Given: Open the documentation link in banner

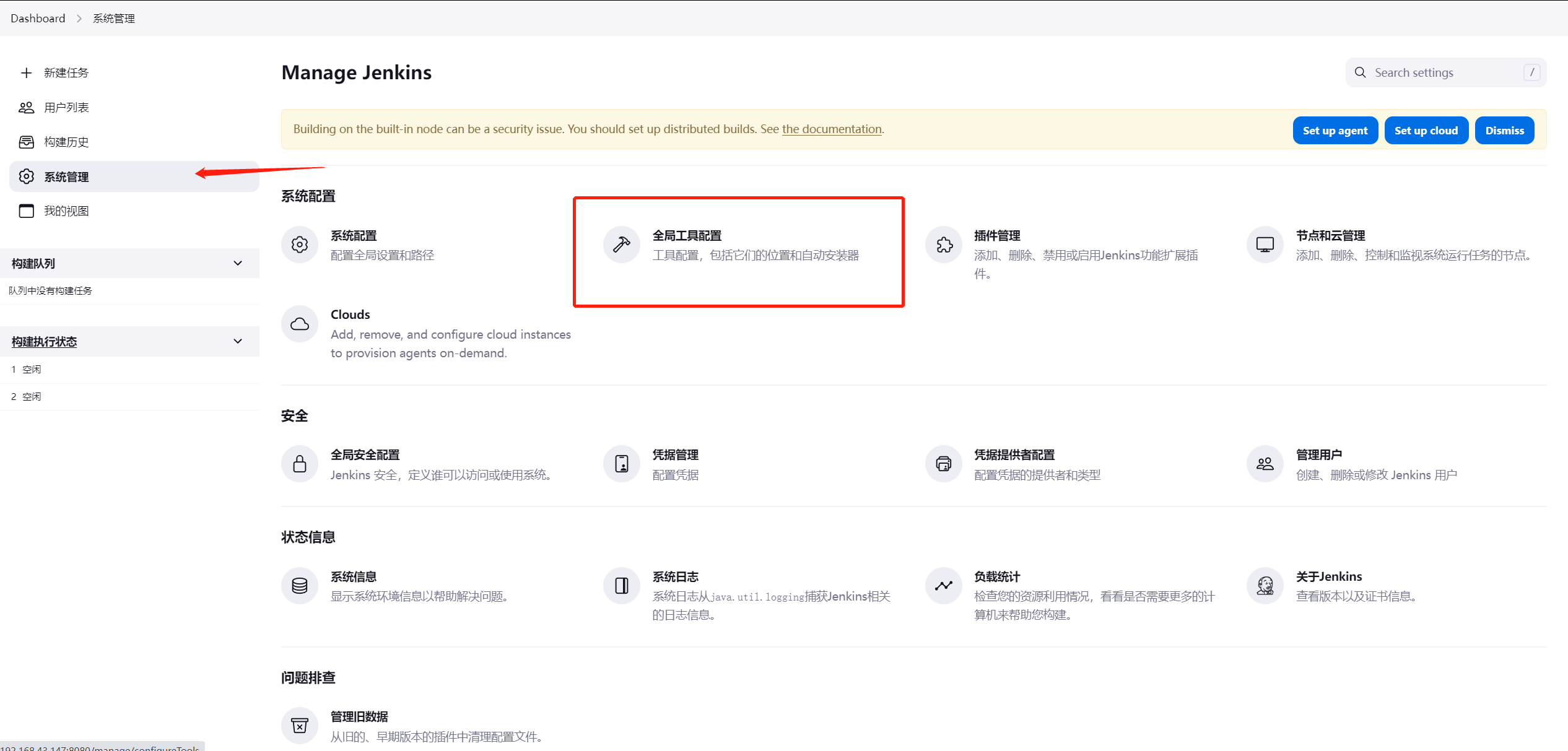Looking at the screenshot, I should pyautogui.click(x=832, y=129).
